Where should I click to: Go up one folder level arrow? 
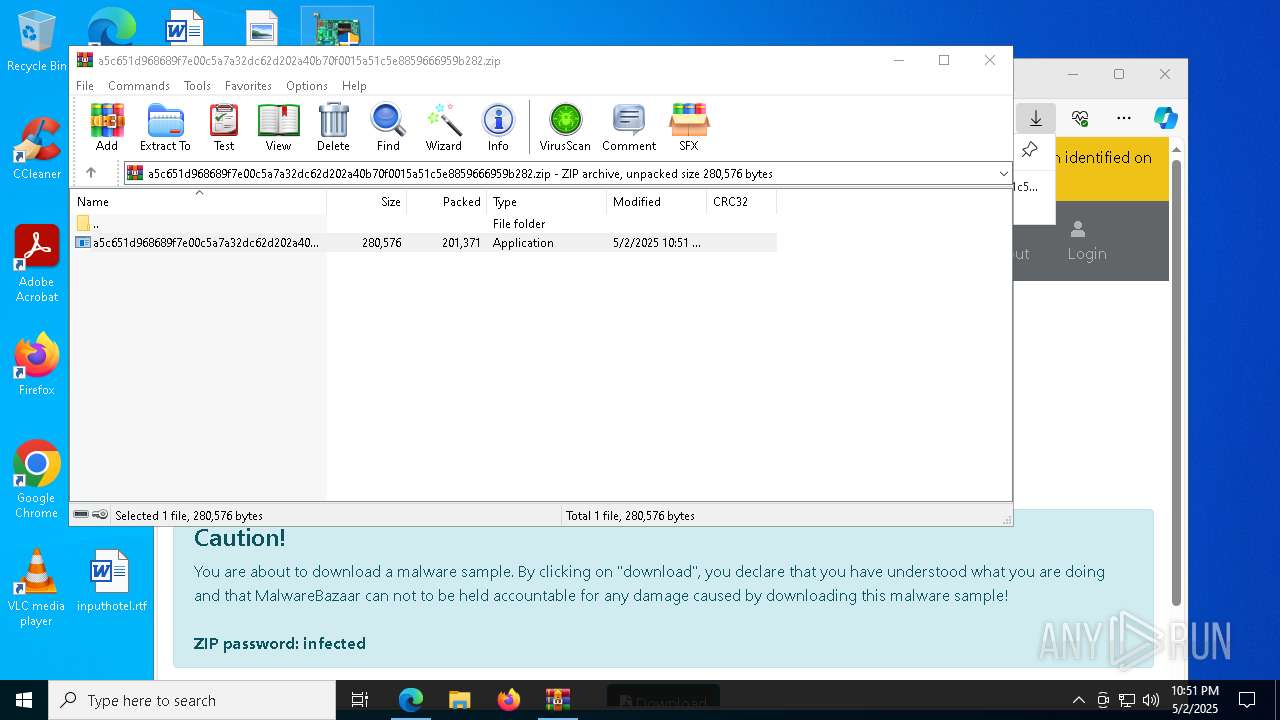(91, 173)
